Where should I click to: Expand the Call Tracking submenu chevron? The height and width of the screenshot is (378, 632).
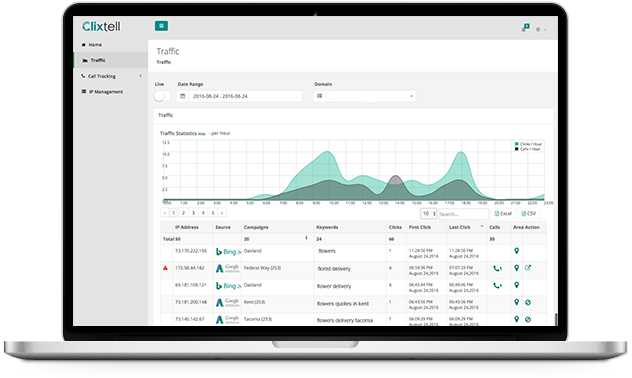pyautogui.click(x=141, y=75)
